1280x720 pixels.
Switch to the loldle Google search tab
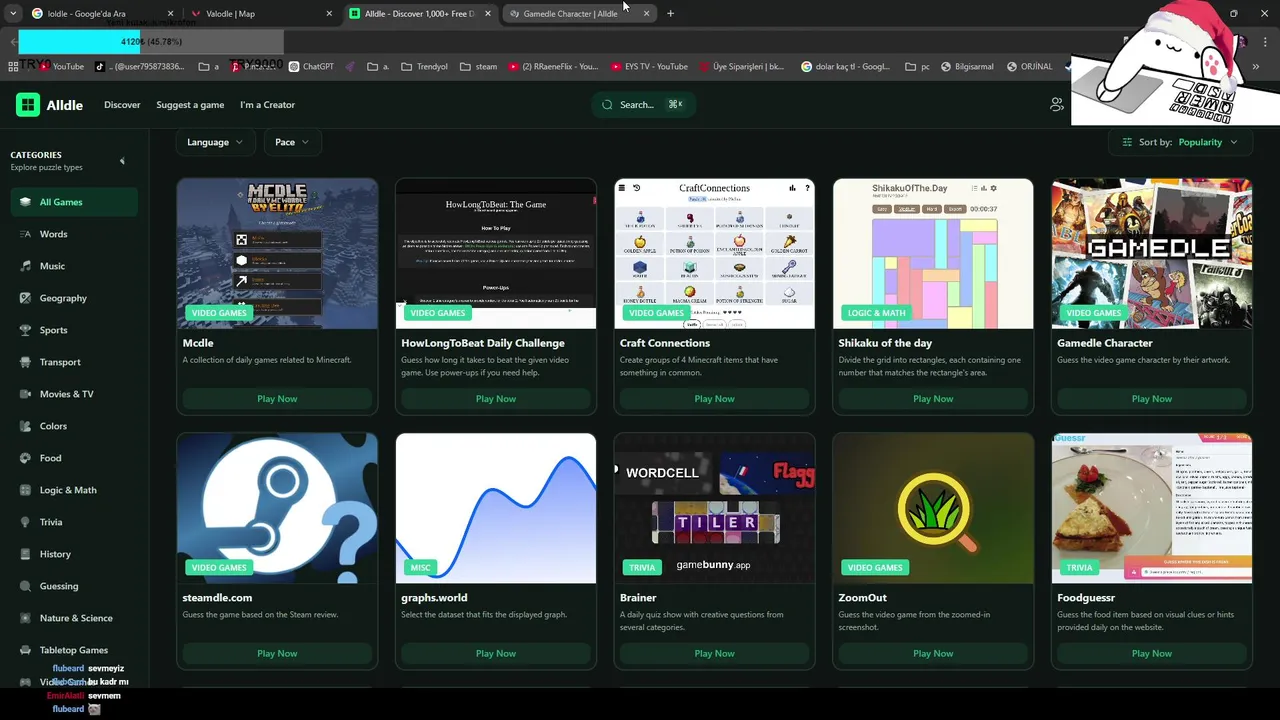click(103, 14)
